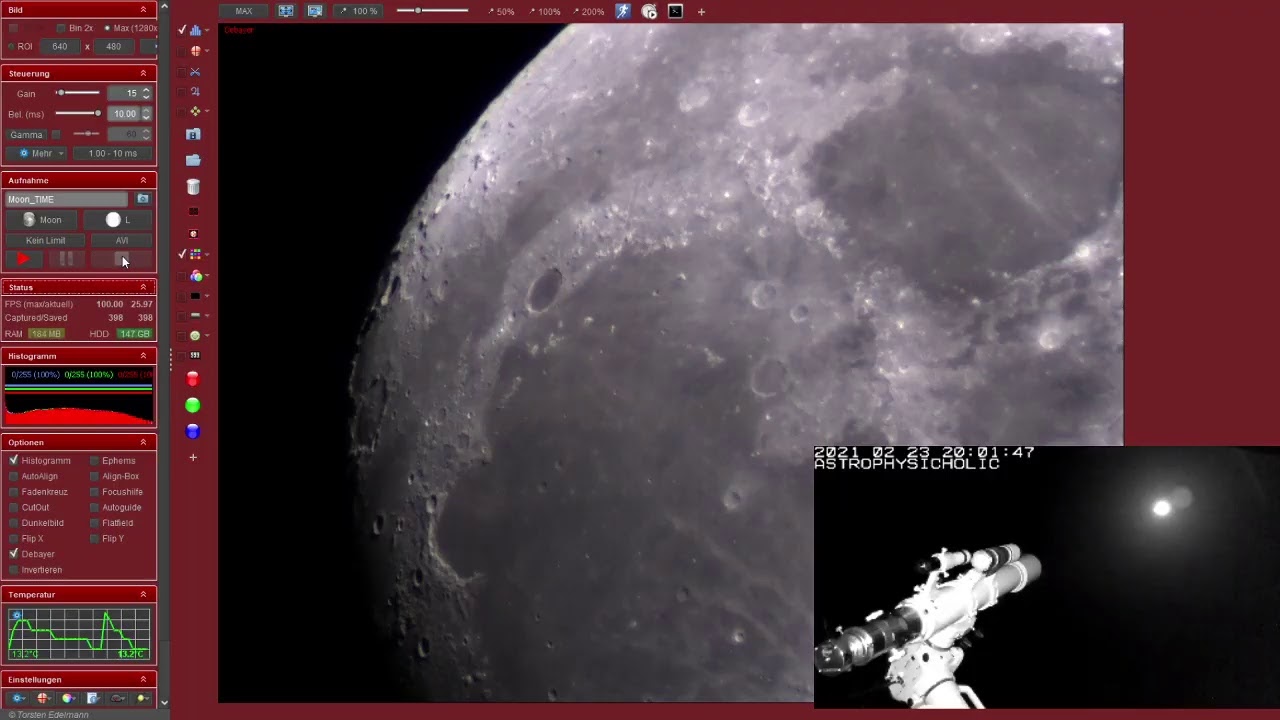Click the MAX button in top bar

pyautogui.click(x=244, y=11)
